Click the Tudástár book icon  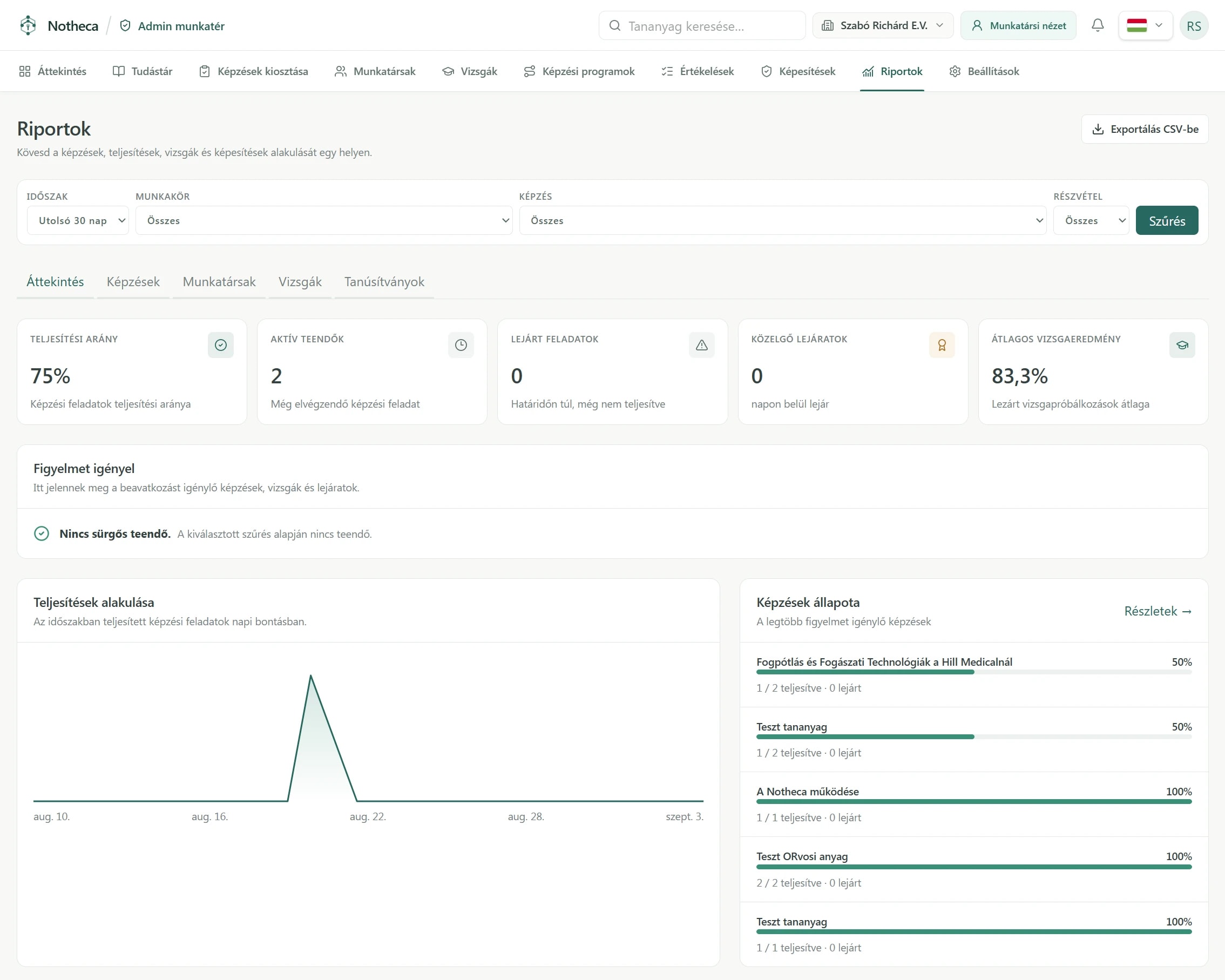(x=118, y=71)
